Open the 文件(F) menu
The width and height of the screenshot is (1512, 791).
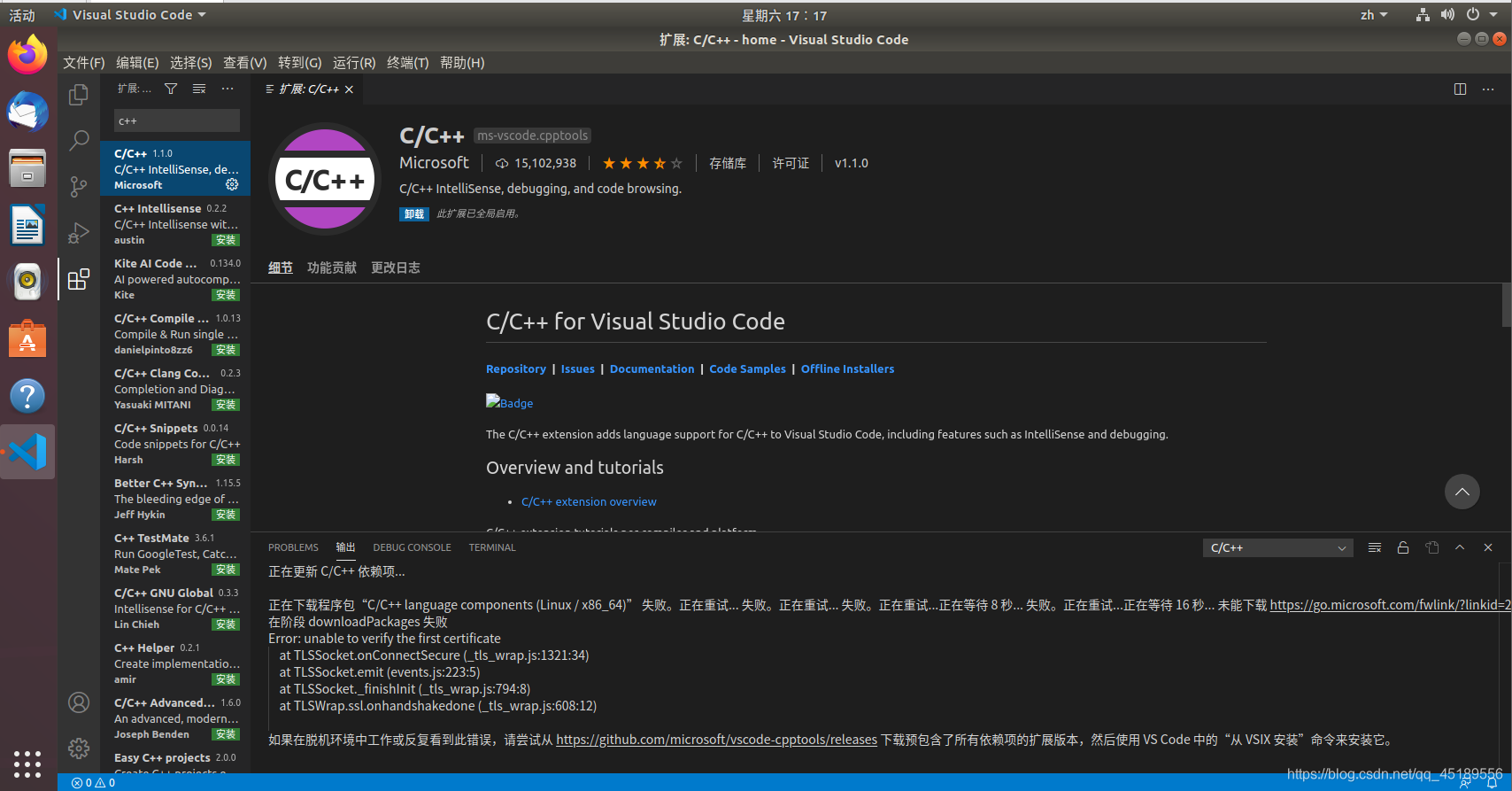84,63
